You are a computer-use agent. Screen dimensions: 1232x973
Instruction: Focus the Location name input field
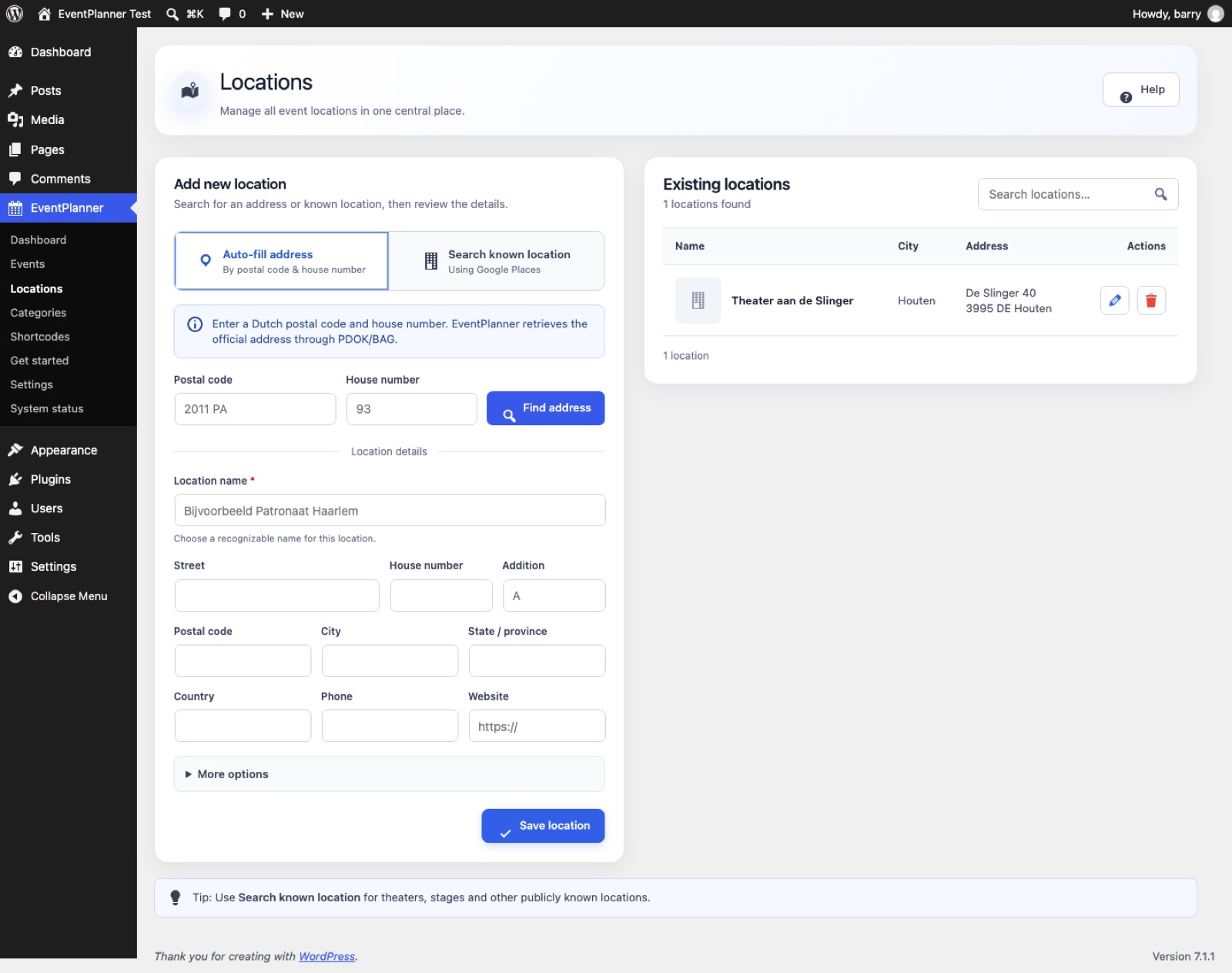[x=390, y=511]
